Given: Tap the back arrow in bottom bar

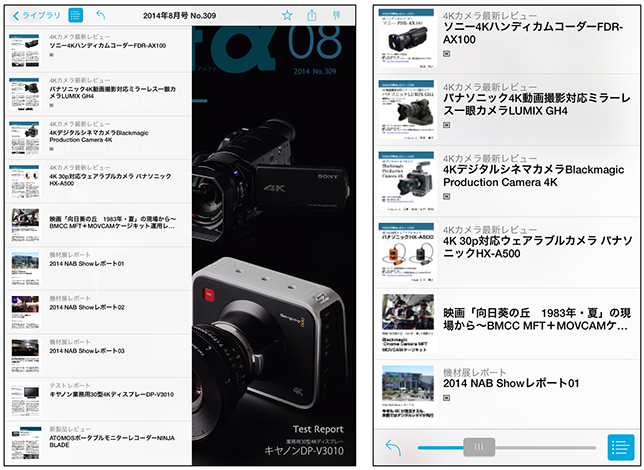Looking at the screenshot, I should click(393, 447).
